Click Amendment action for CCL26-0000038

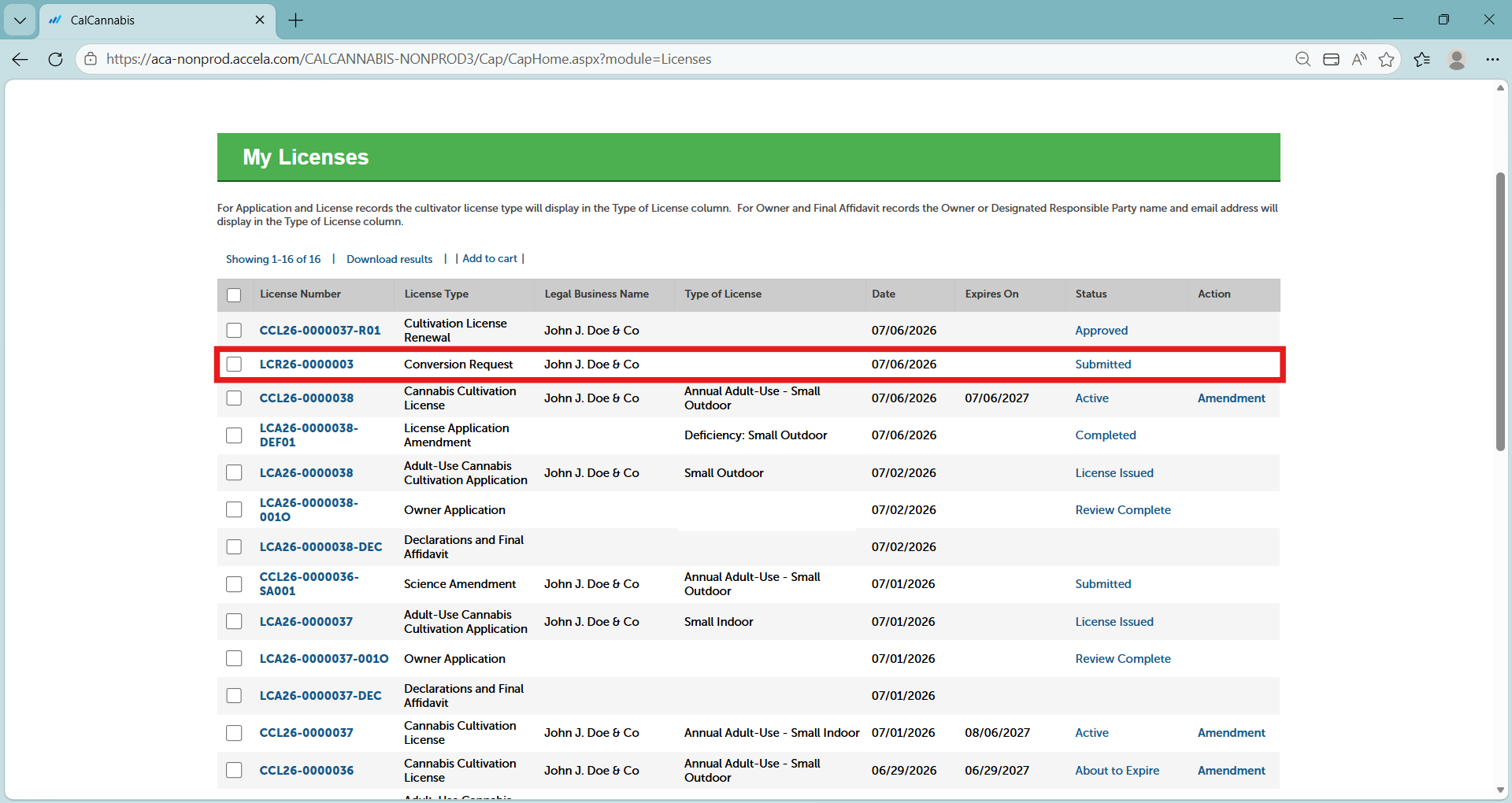point(1231,398)
